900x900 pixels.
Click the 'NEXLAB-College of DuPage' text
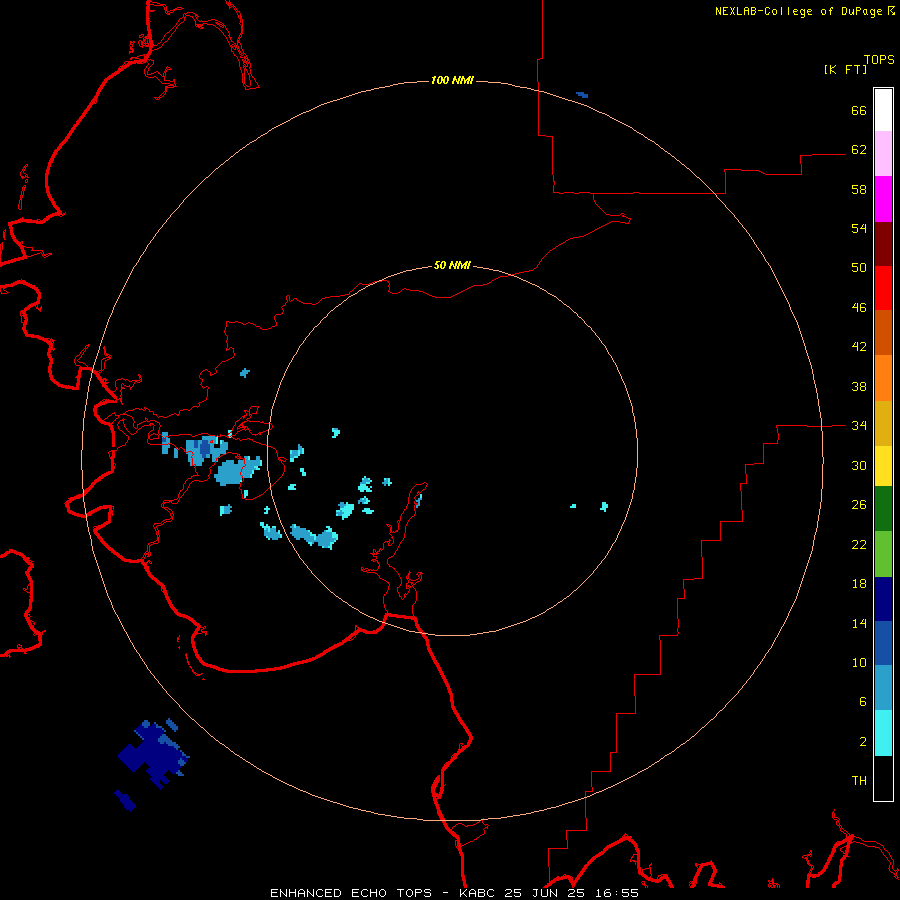point(798,11)
